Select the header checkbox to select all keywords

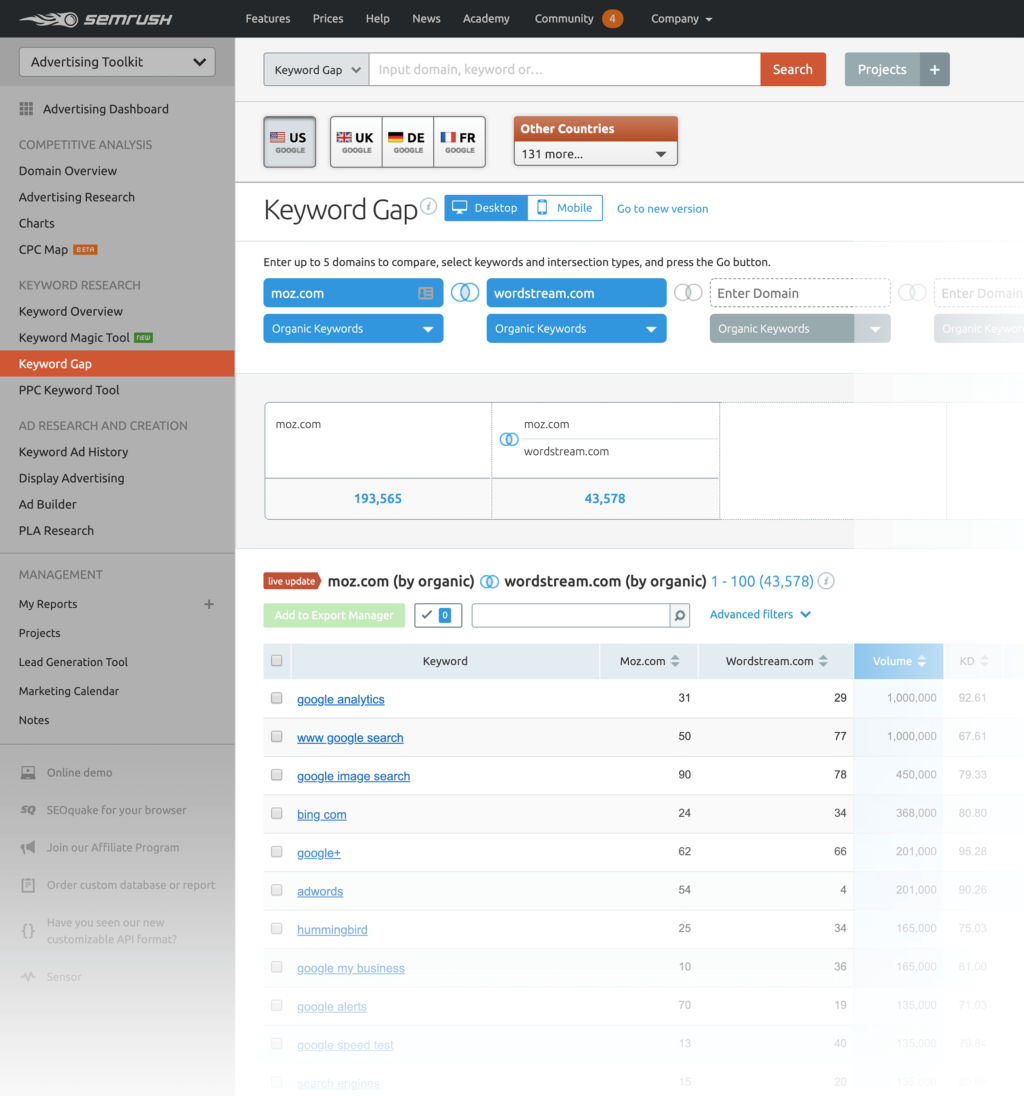(276, 660)
